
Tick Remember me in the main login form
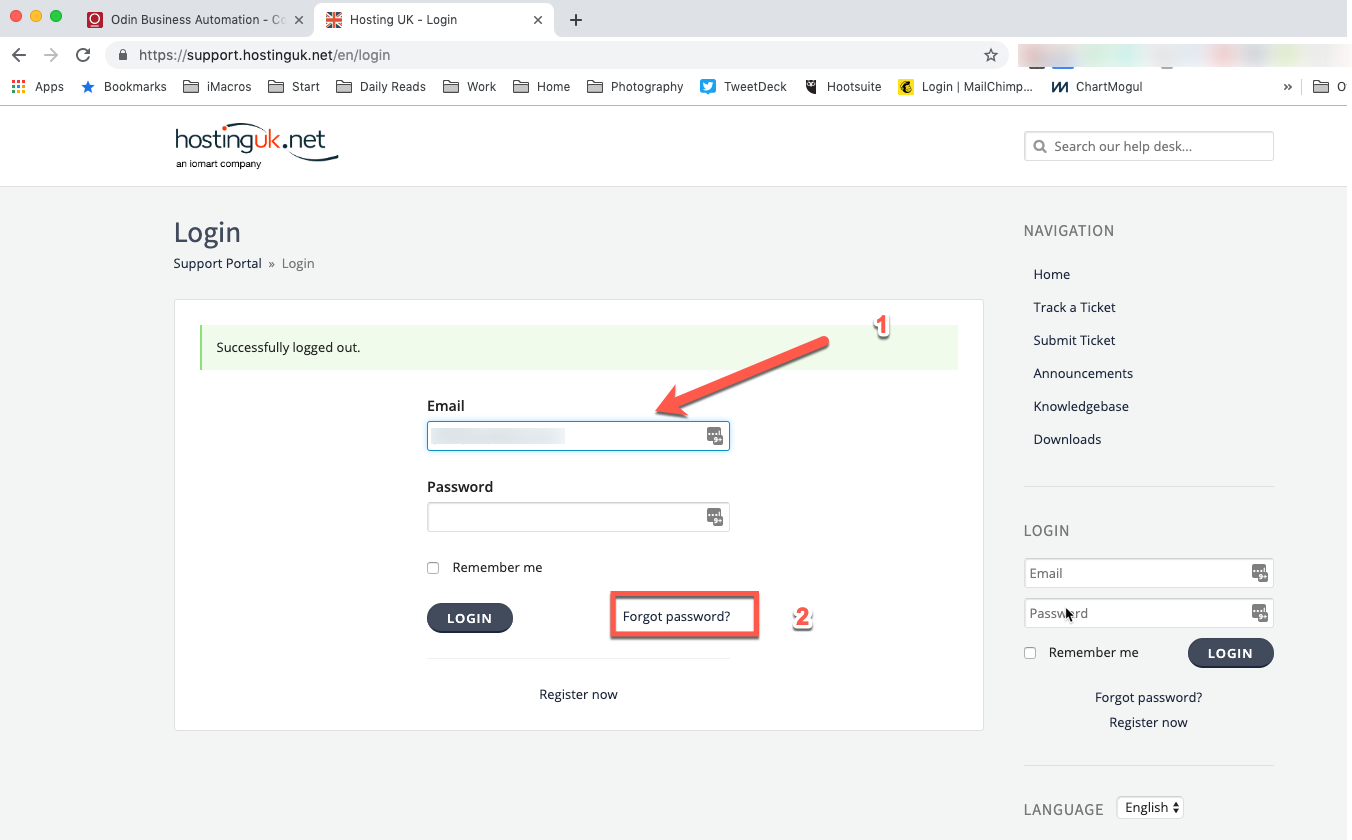point(433,568)
